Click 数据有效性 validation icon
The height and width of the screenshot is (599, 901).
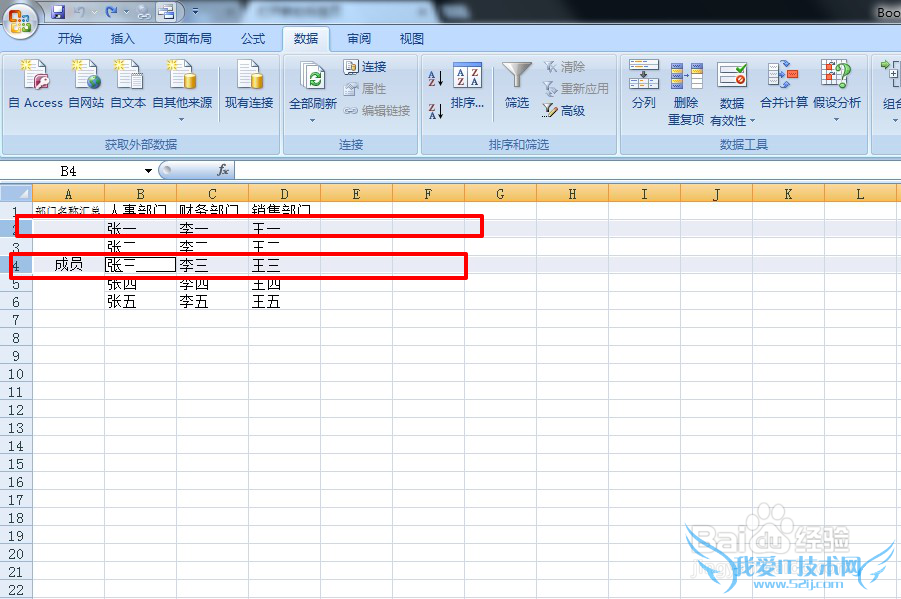click(x=731, y=75)
